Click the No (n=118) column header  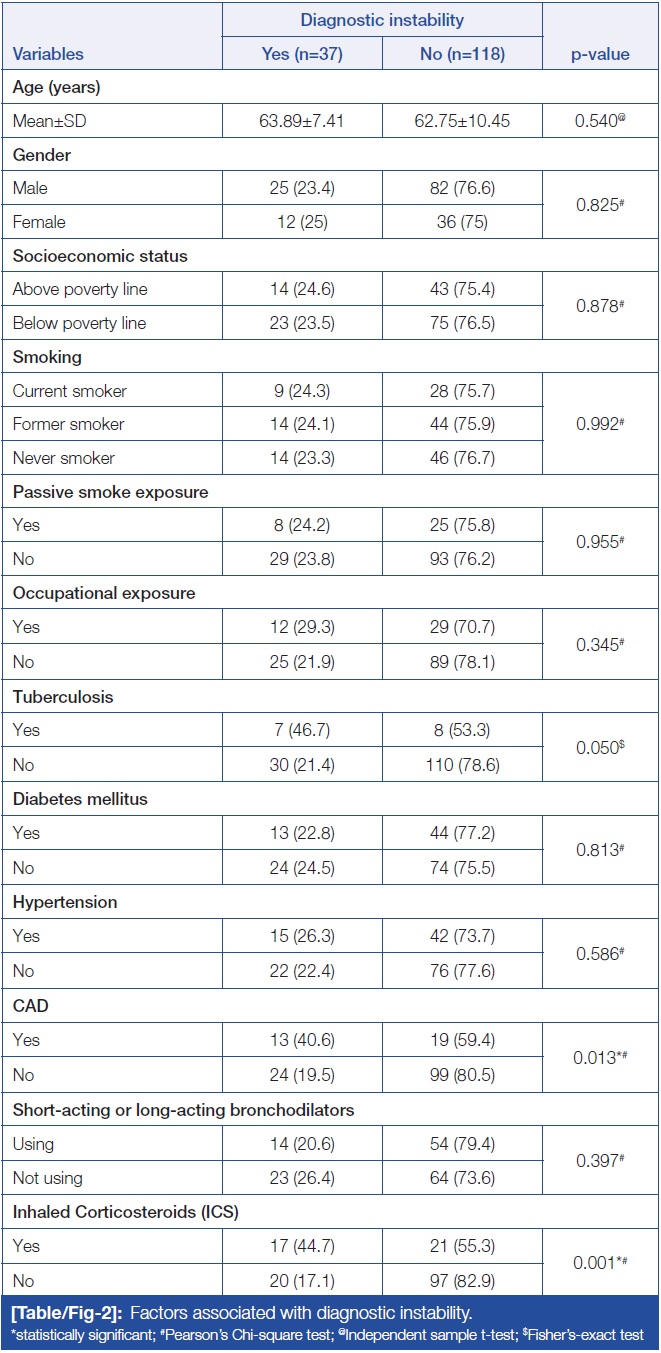(461, 54)
